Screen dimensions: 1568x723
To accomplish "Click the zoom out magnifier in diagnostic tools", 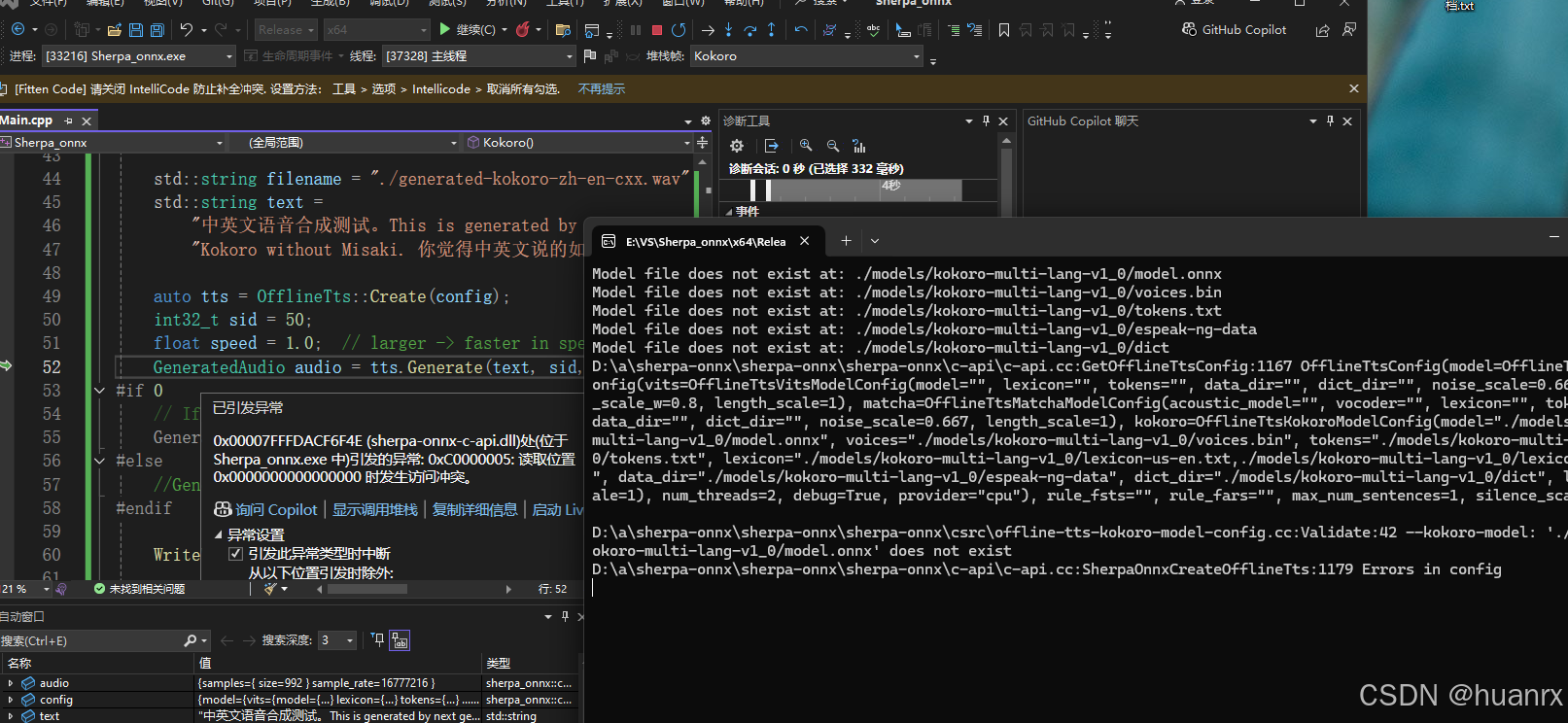I will tap(833, 146).
